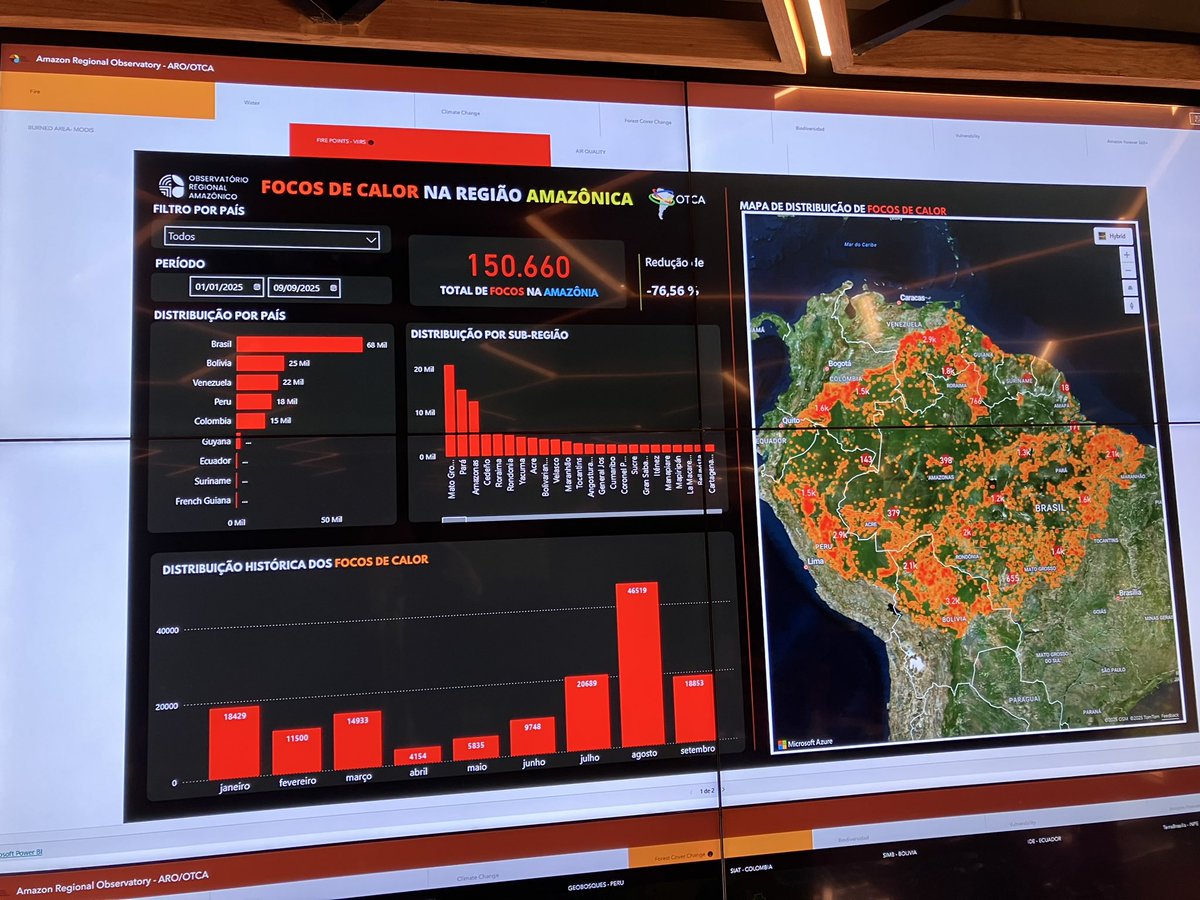1200x900 pixels.
Task: Click the Suriname label in country chart
Action: (212, 481)
